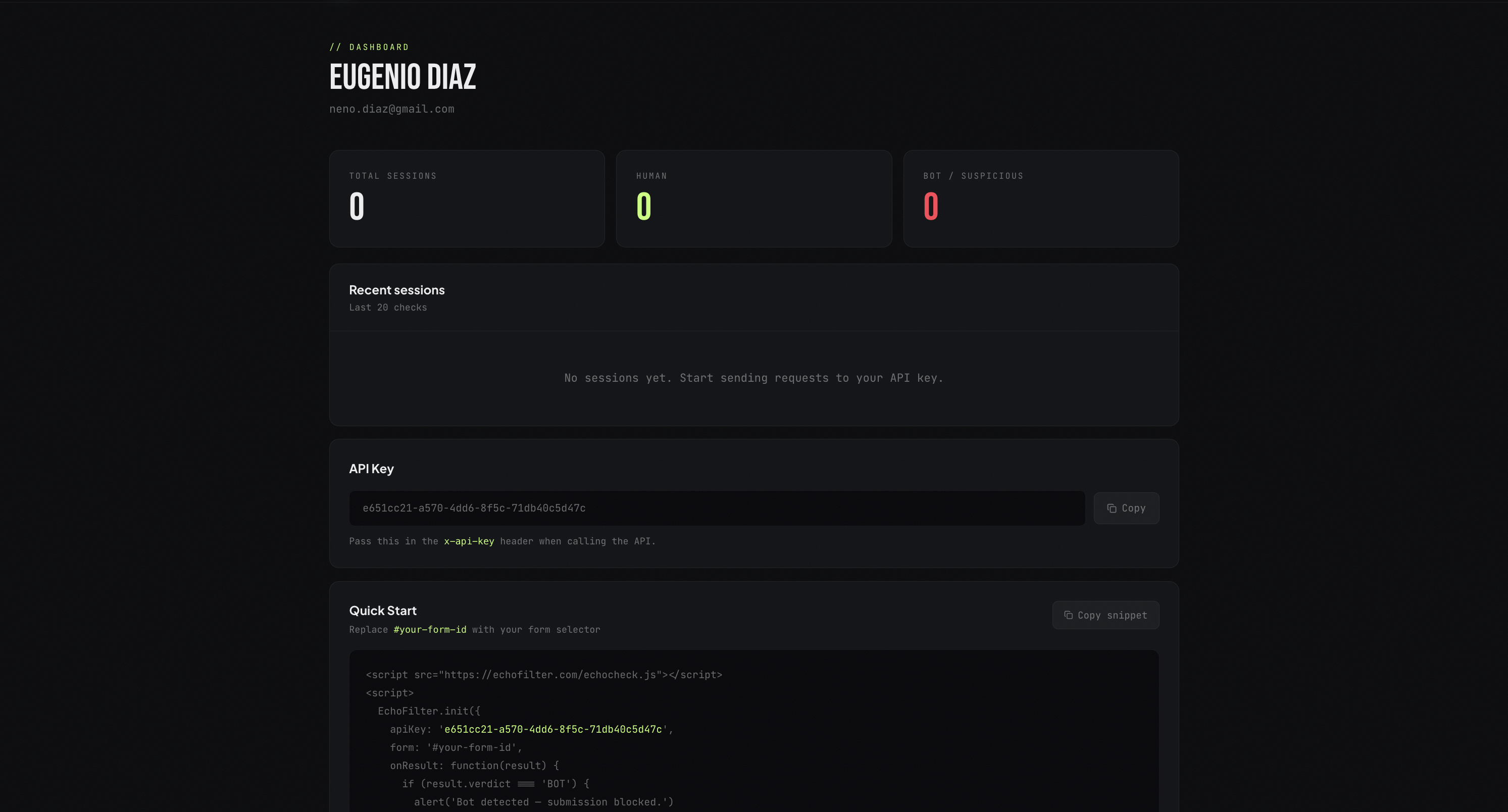The width and height of the screenshot is (1508, 812).
Task: Select the API key text field
Action: [717, 508]
